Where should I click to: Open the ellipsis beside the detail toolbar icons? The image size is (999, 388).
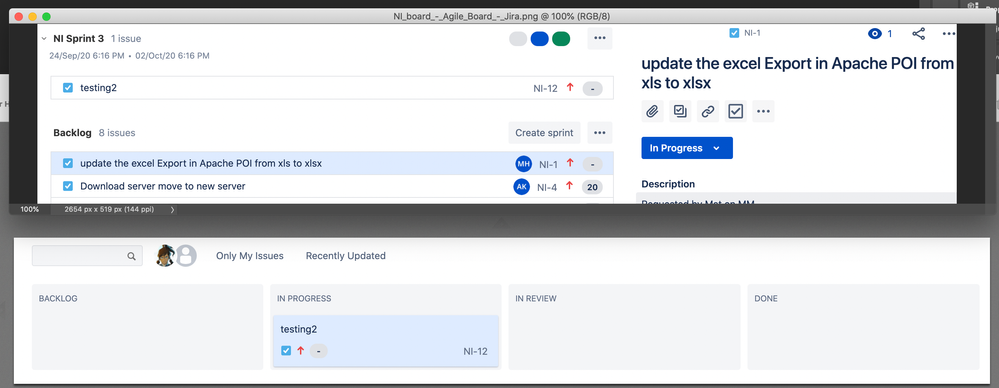click(x=763, y=111)
